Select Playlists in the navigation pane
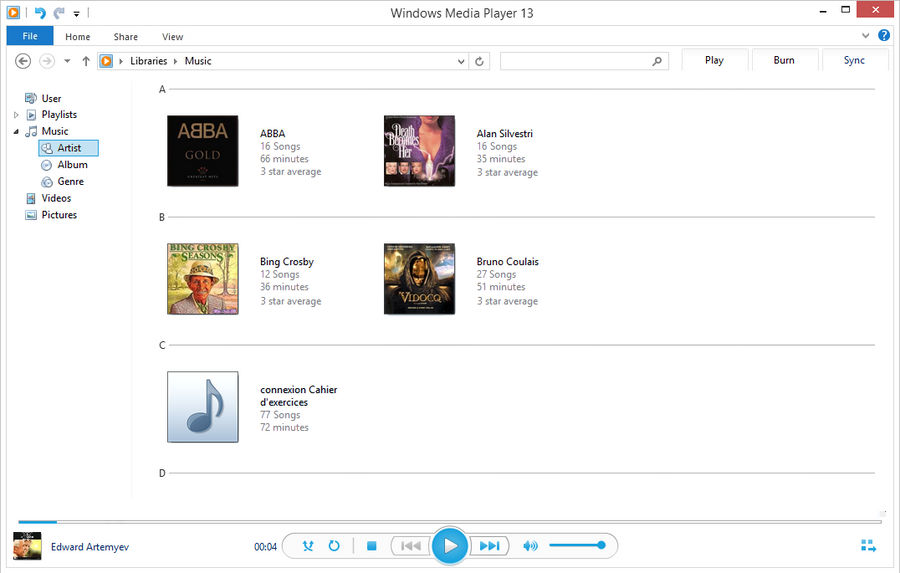The width and height of the screenshot is (900, 573). click(59, 115)
